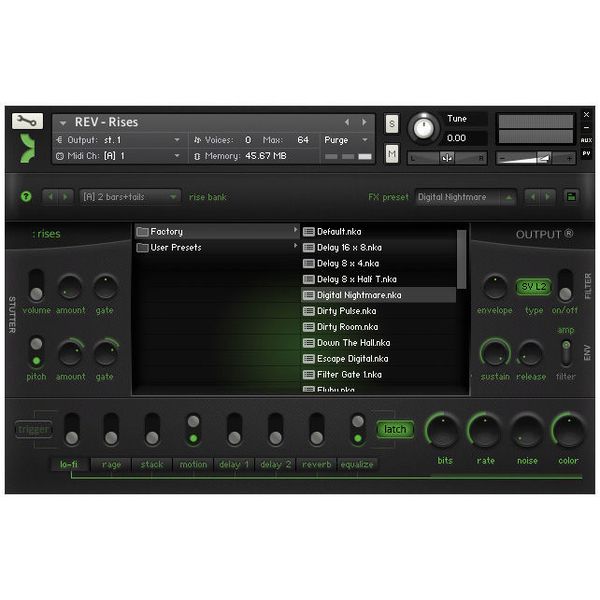Toggle the stutter volume switch
Image resolution: width=600 pixels, height=600 pixels.
(x=36, y=285)
